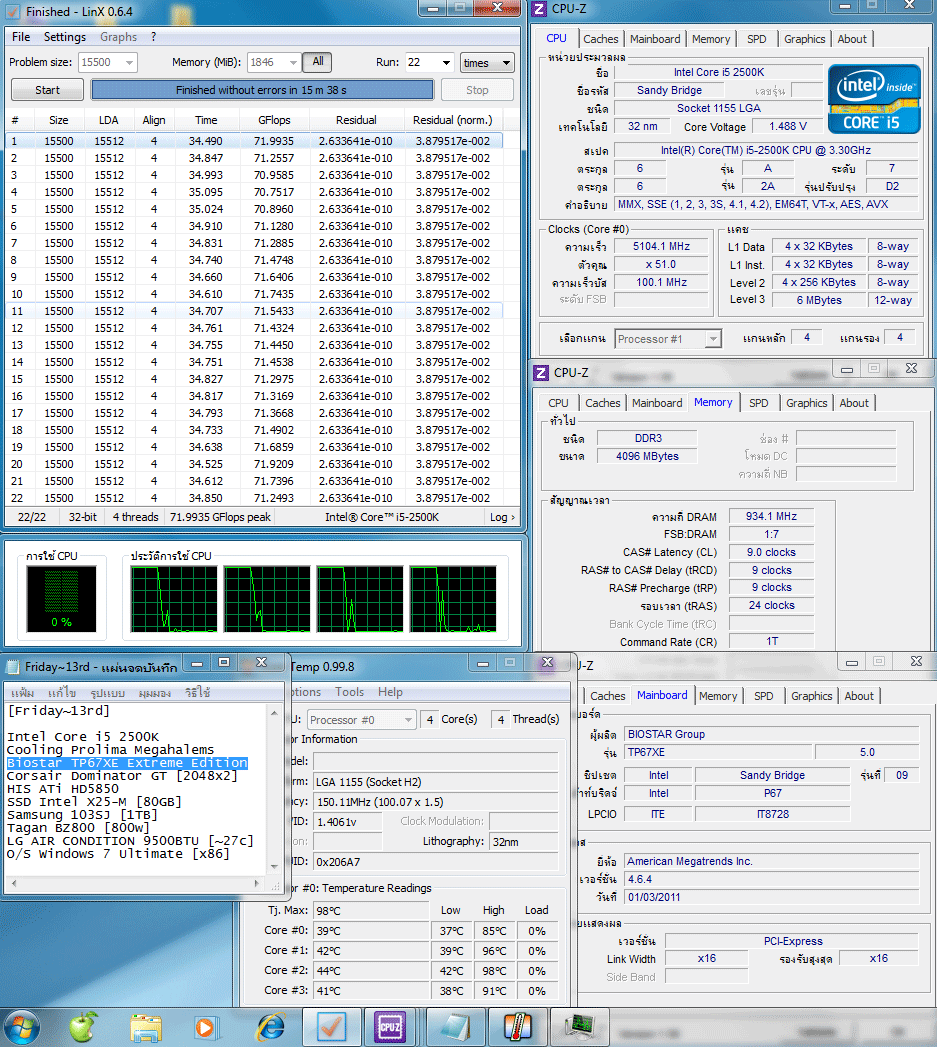Click the right arrow of the Notepad horizontal scrollbar
The height and width of the screenshot is (1047, 937).
(257, 883)
